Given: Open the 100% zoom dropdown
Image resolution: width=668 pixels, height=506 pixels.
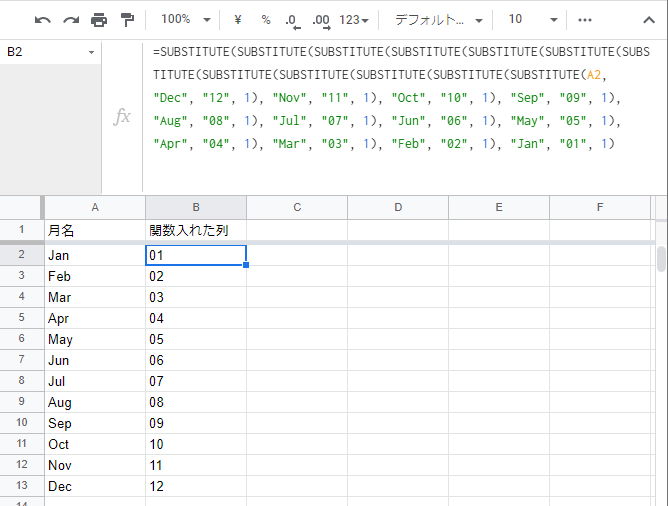Looking at the screenshot, I should point(186,19).
